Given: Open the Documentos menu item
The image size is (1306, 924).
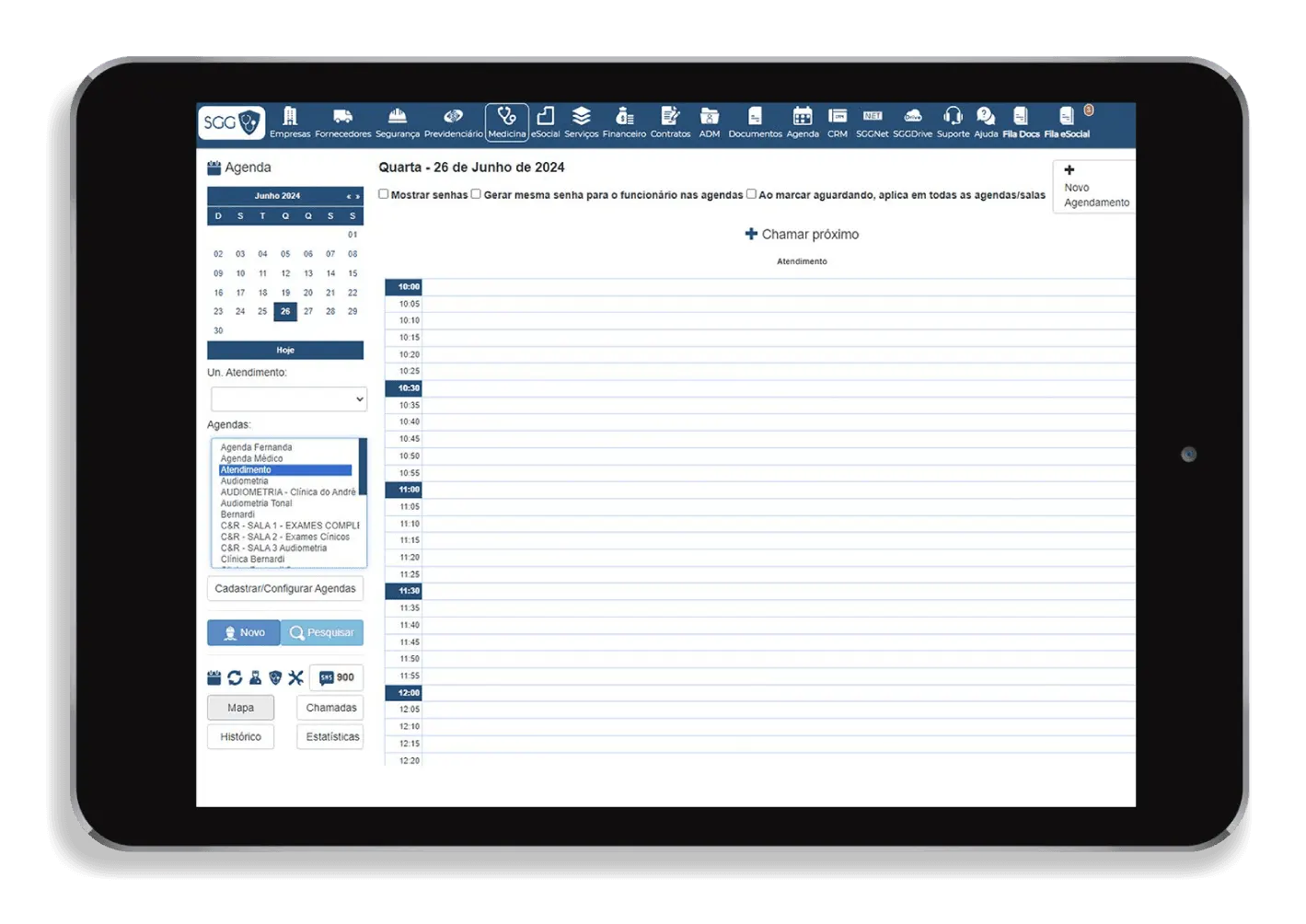Looking at the screenshot, I should click(x=755, y=122).
